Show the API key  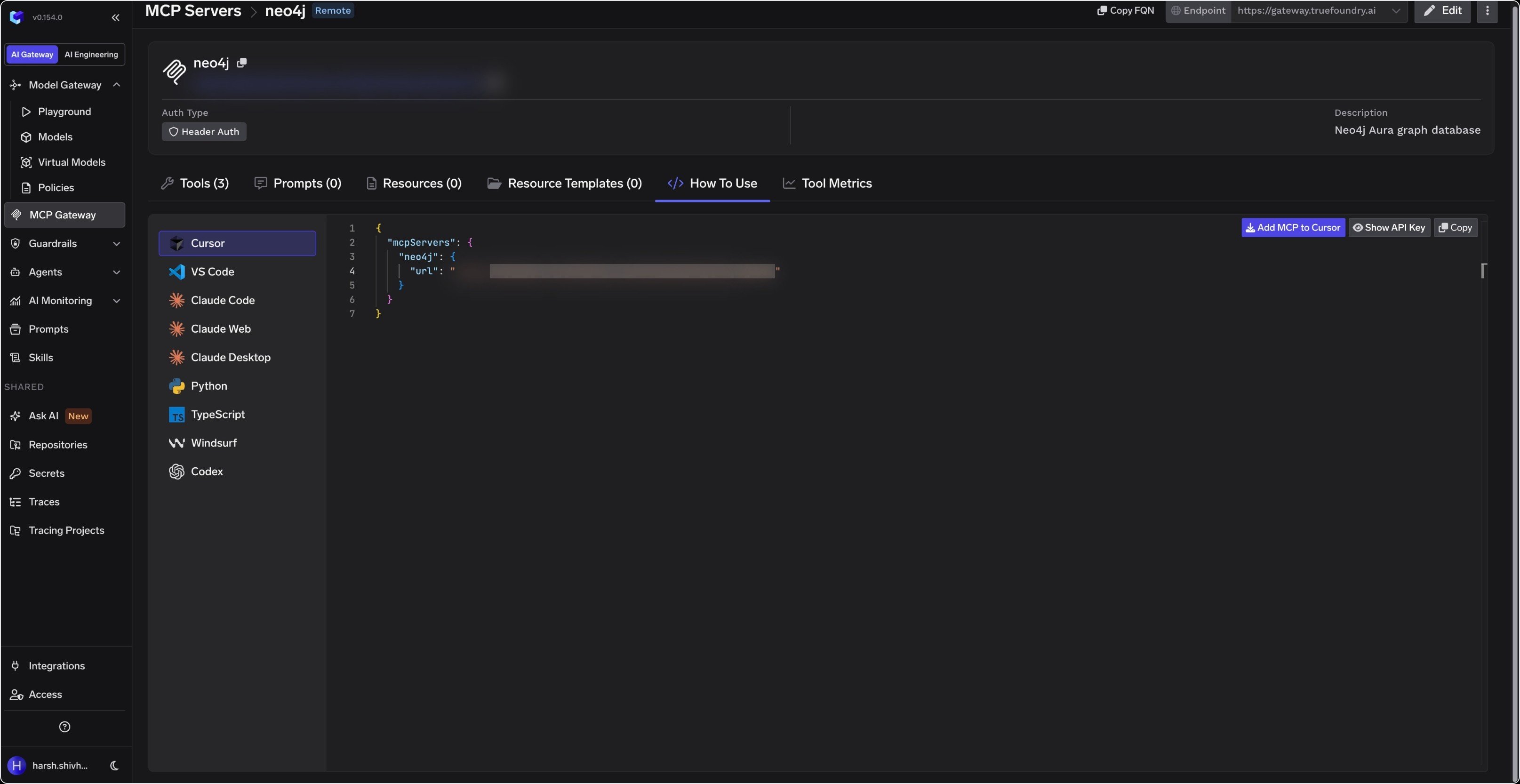click(1389, 228)
